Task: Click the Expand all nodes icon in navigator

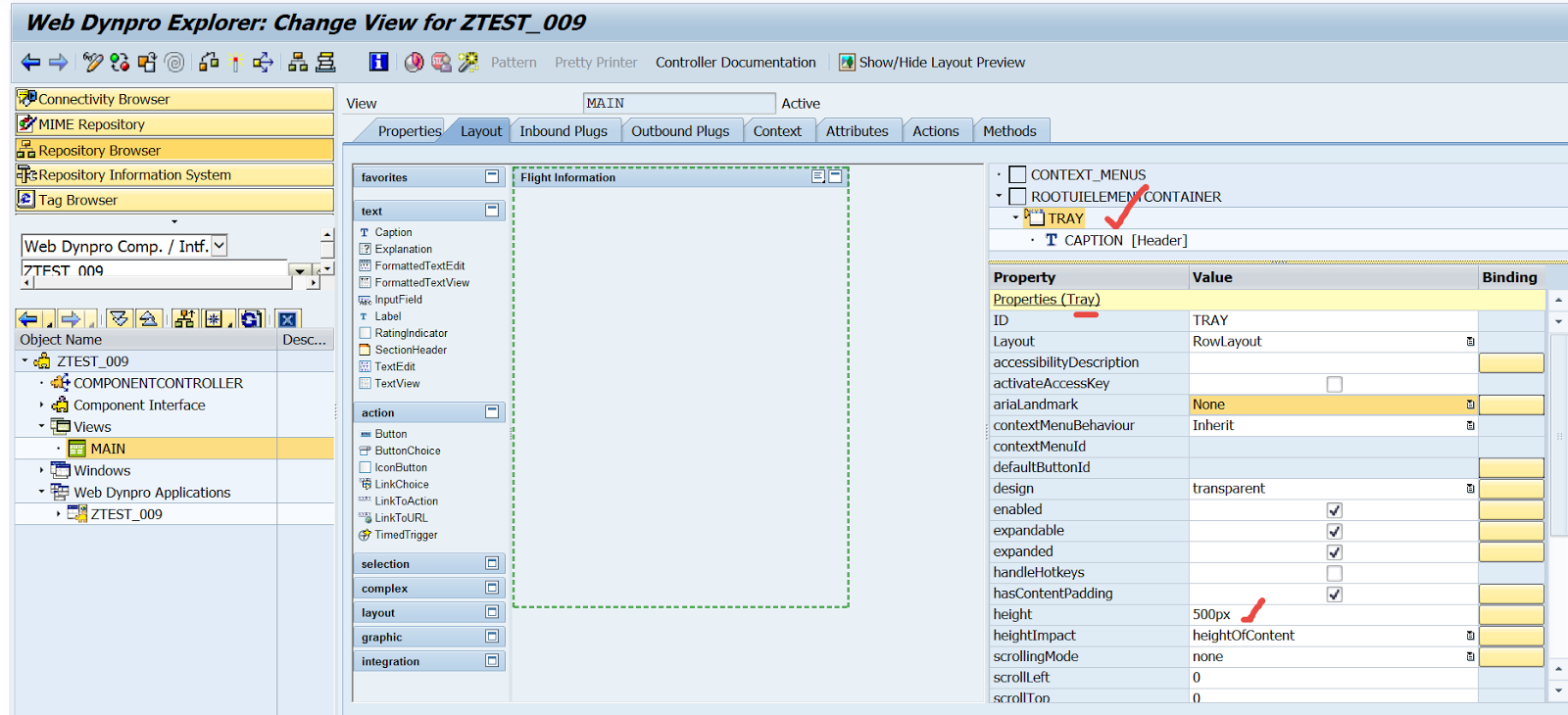Action: point(120,319)
